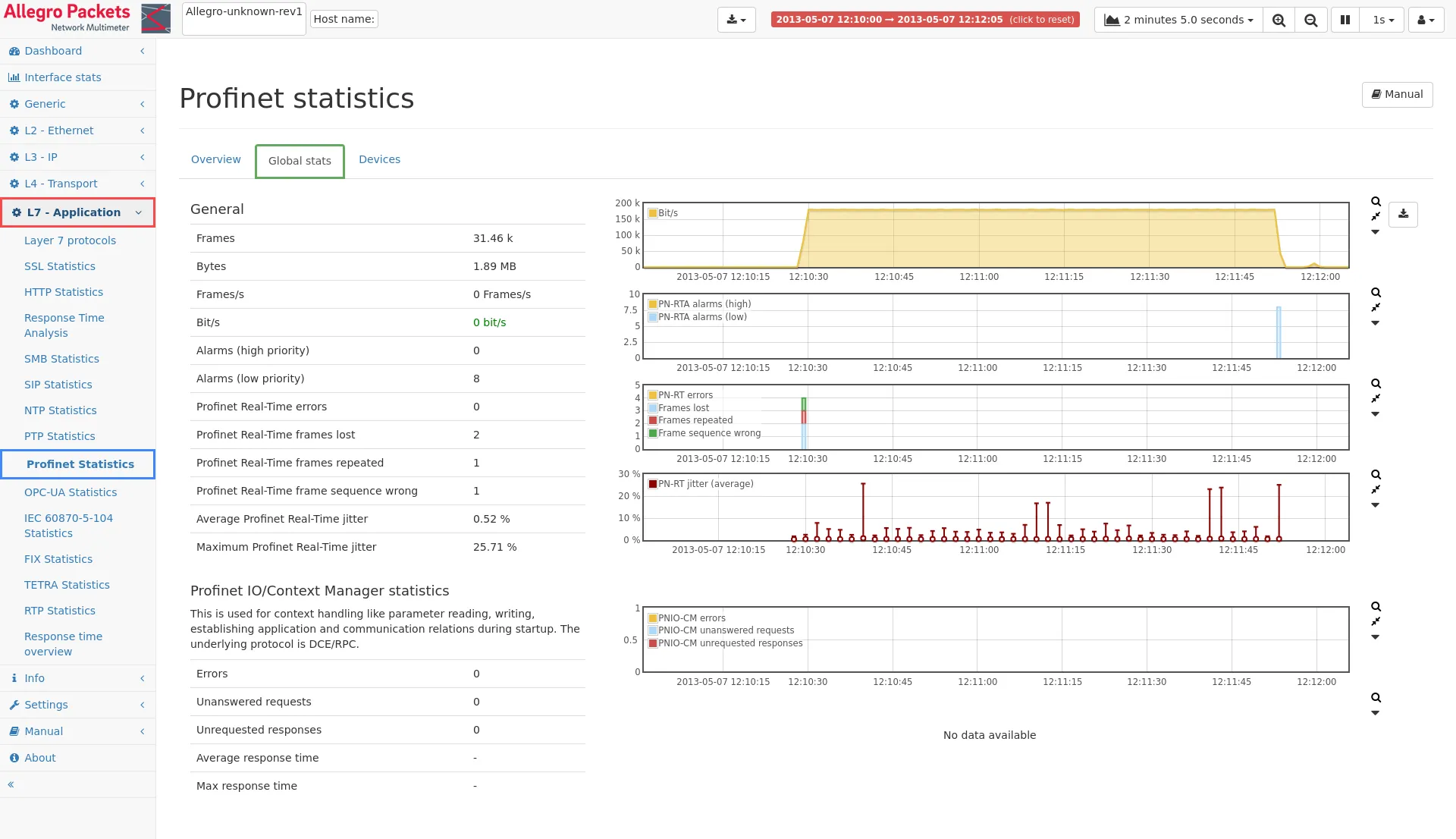Open OPC-UA Statistics link
The image size is (1456, 839).
tap(71, 492)
